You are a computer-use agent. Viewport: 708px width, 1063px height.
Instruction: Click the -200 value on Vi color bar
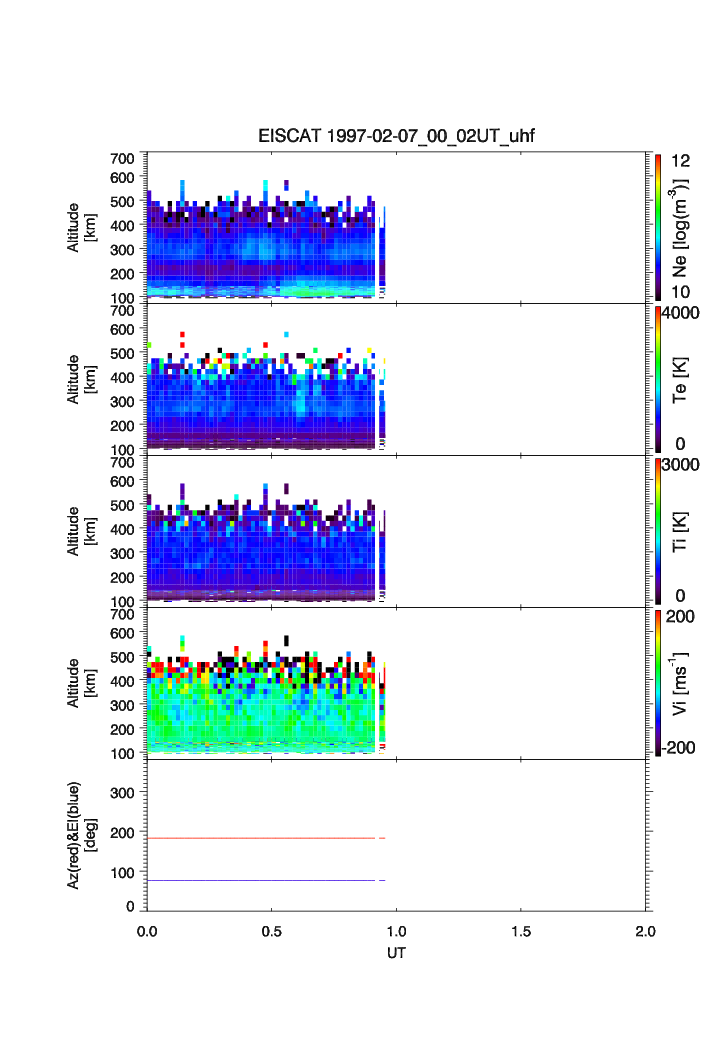click(x=679, y=748)
